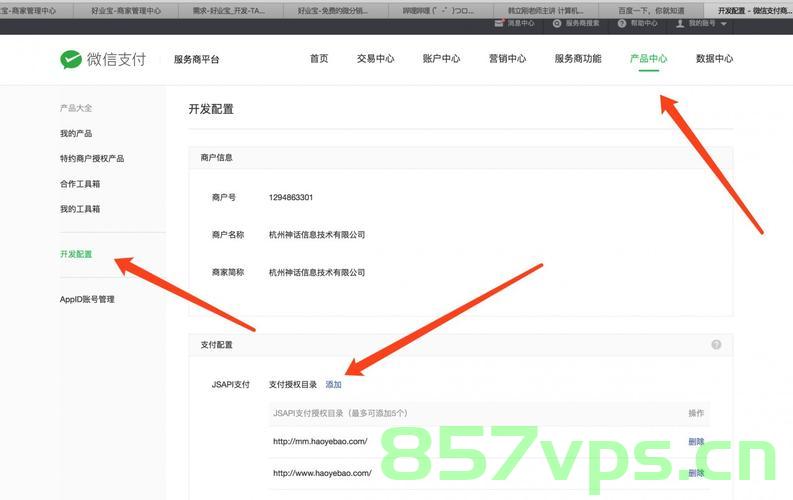Open 我的产品 in the sidebar
Screen dimensions: 793x500
pos(76,133)
